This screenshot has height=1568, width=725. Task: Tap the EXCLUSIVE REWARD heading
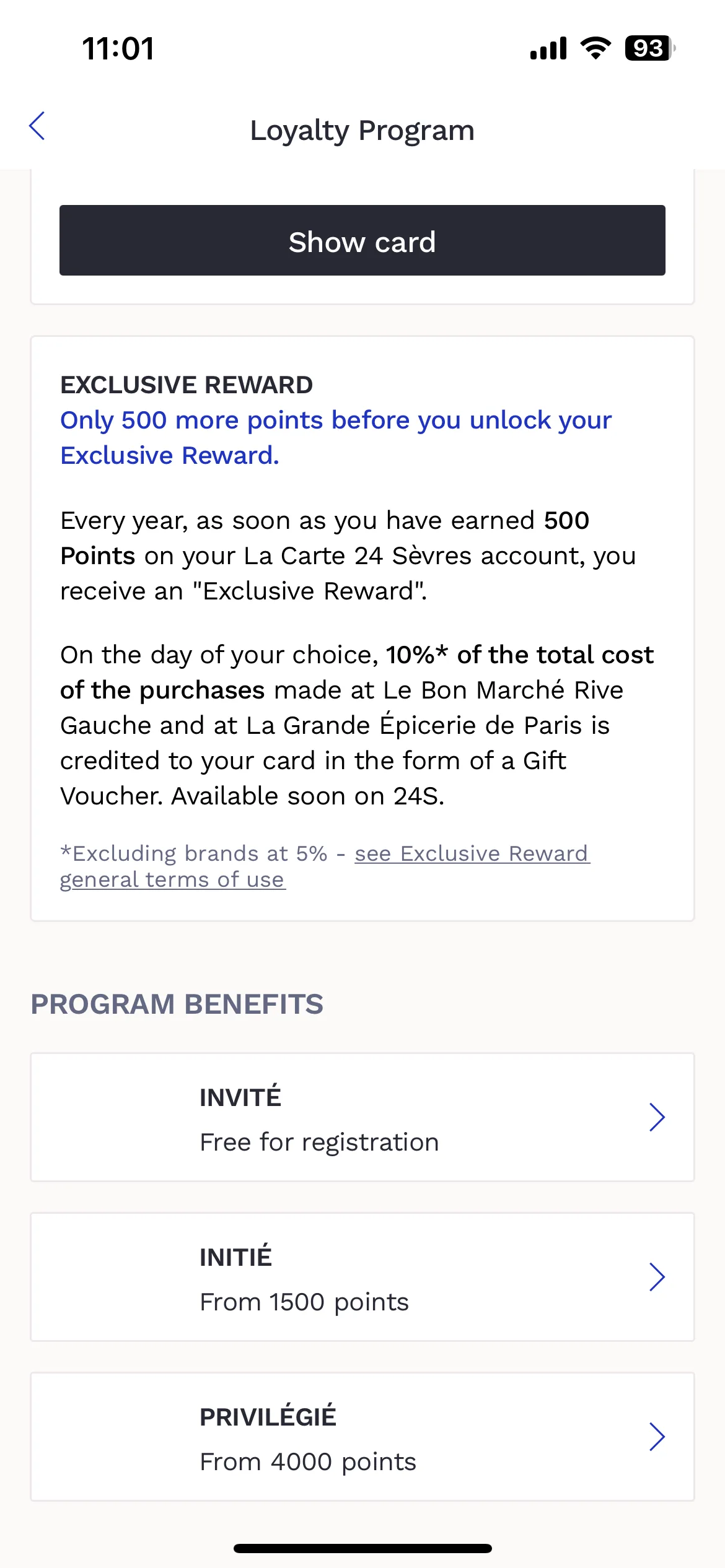click(x=187, y=385)
